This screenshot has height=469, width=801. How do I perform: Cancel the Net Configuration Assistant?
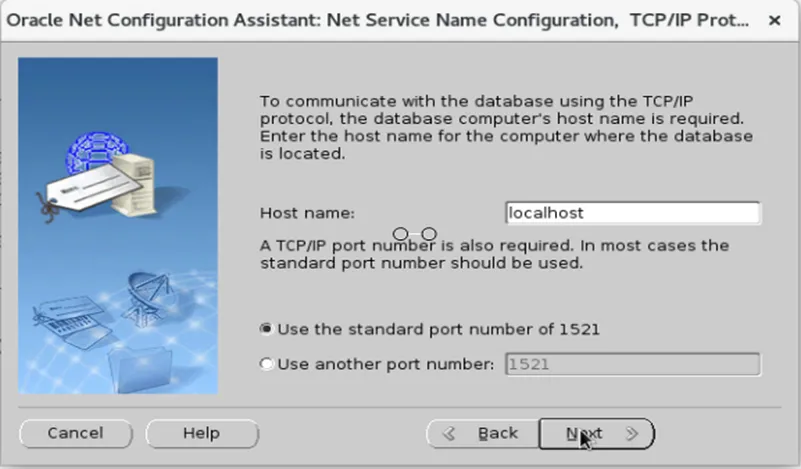pos(76,434)
